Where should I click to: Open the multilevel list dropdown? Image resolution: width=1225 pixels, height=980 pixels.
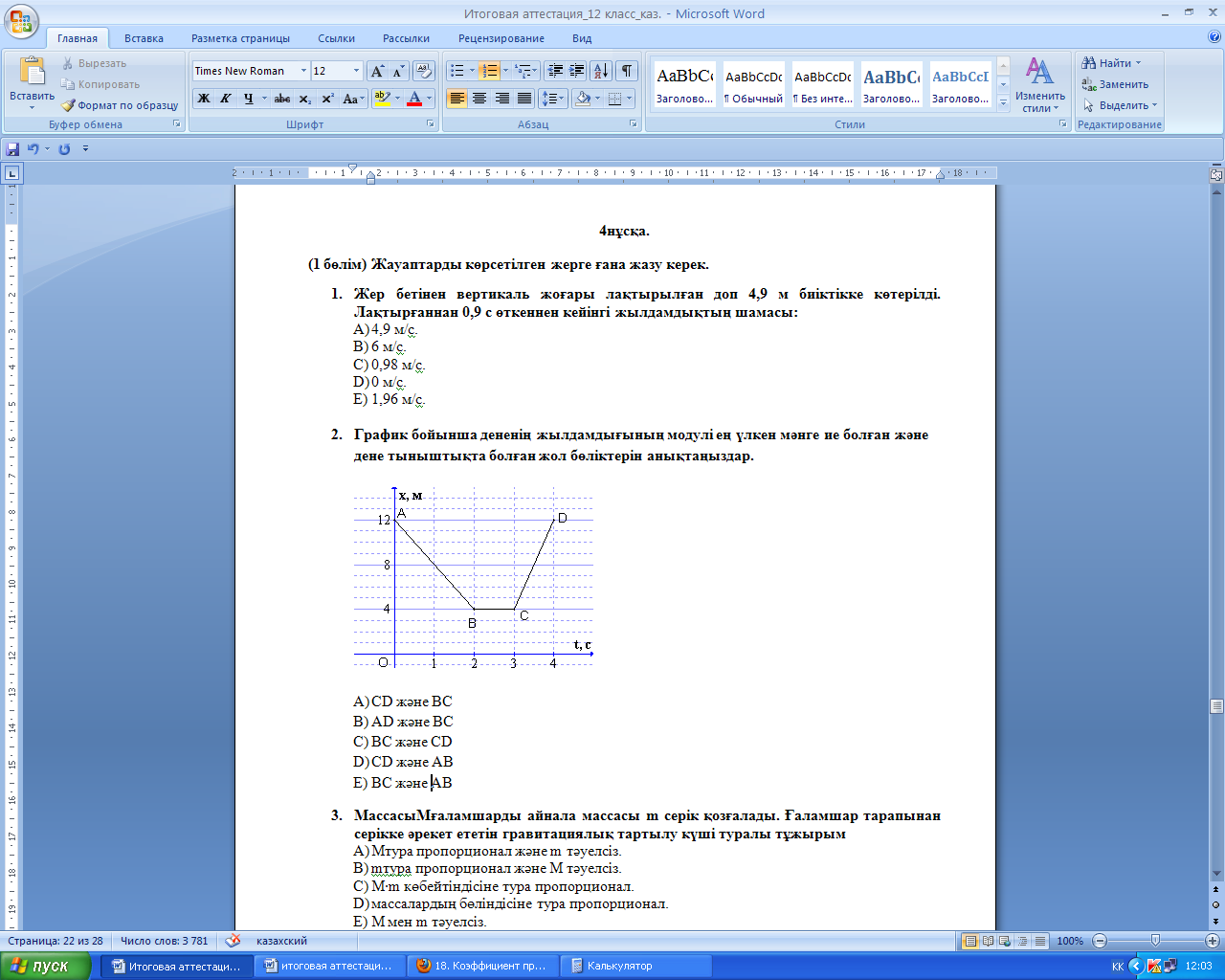526,71
